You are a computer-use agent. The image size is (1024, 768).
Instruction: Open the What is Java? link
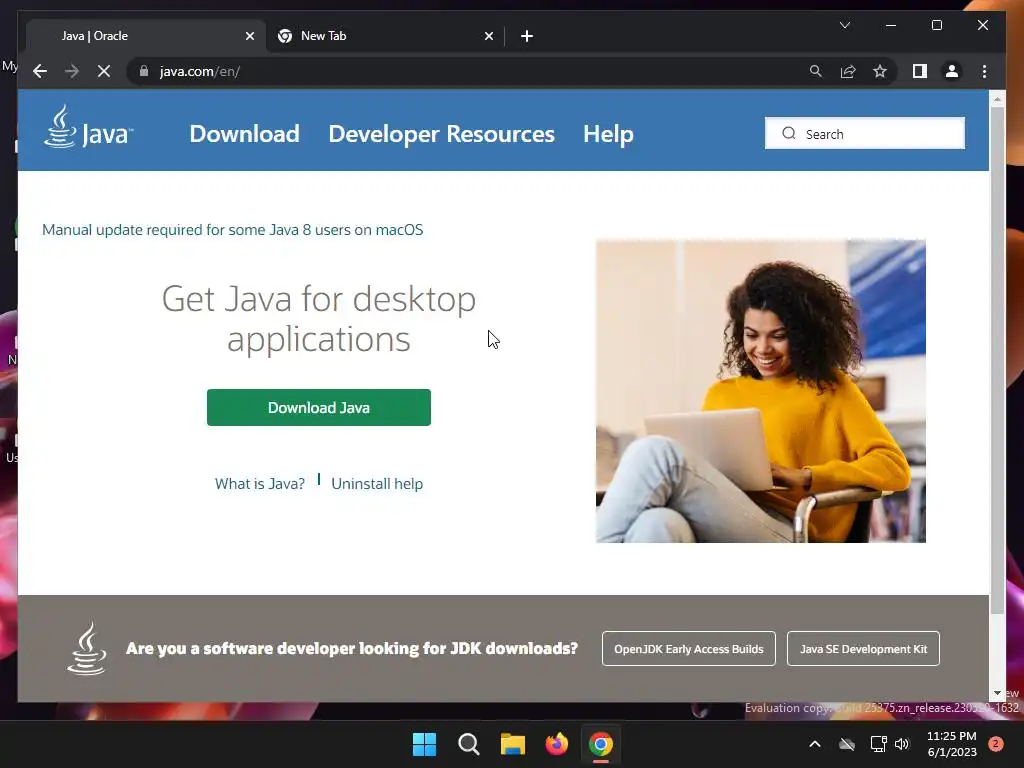260,484
